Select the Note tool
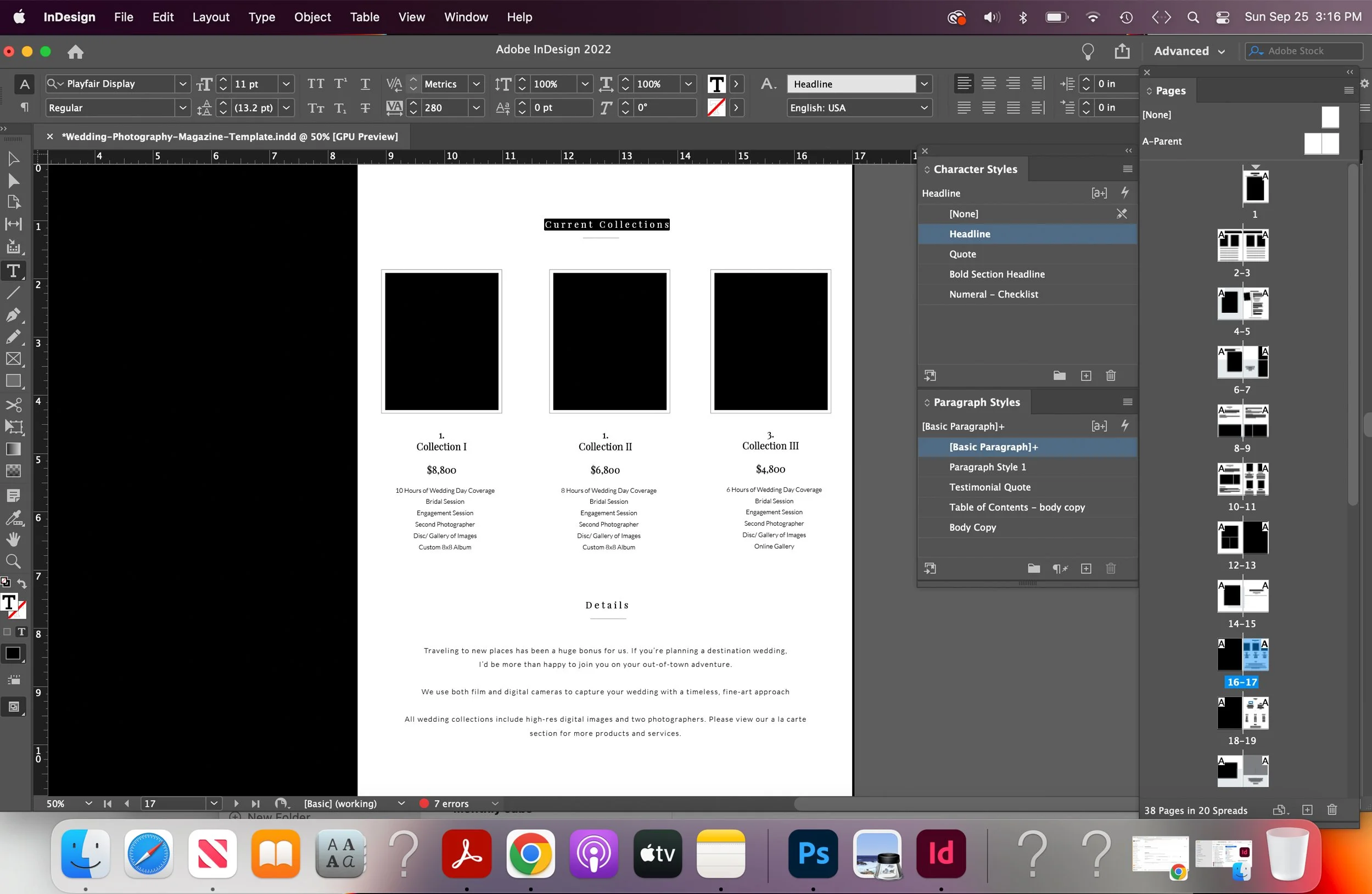1372x894 pixels. point(13,496)
